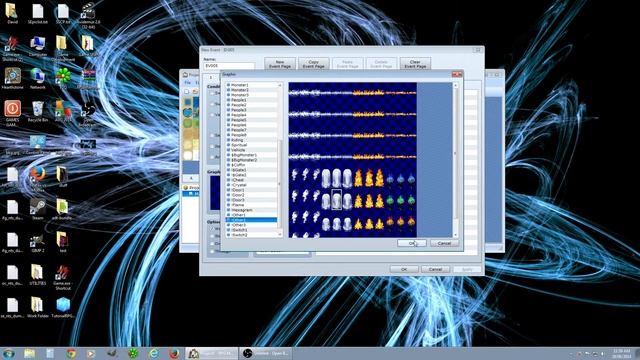The width and height of the screenshot is (640, 360).
Task: Open the Windows Start menu
Action: [x=9, y=353]
